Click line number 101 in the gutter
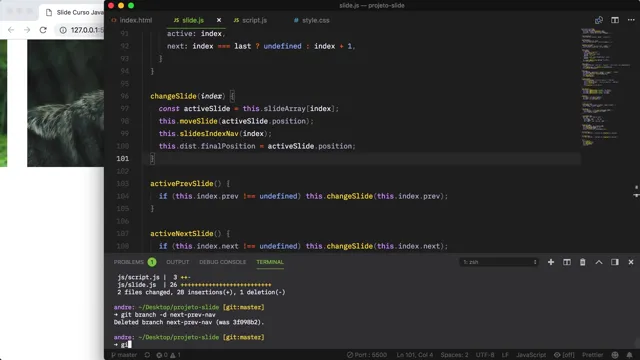This screenshot has width=640, height=360. point(122,158)
